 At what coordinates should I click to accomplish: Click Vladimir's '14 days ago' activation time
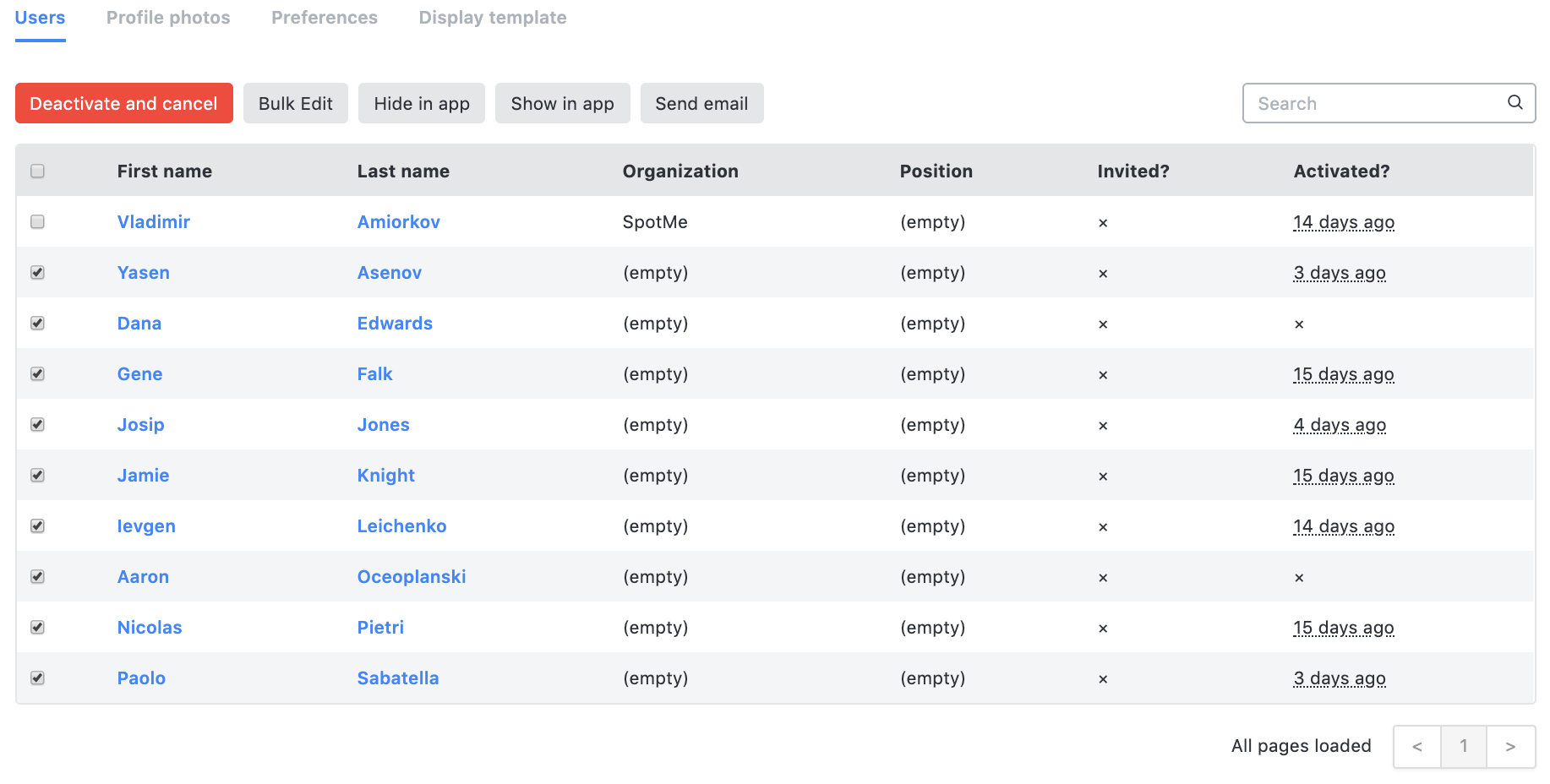(x=1344, y=222)
